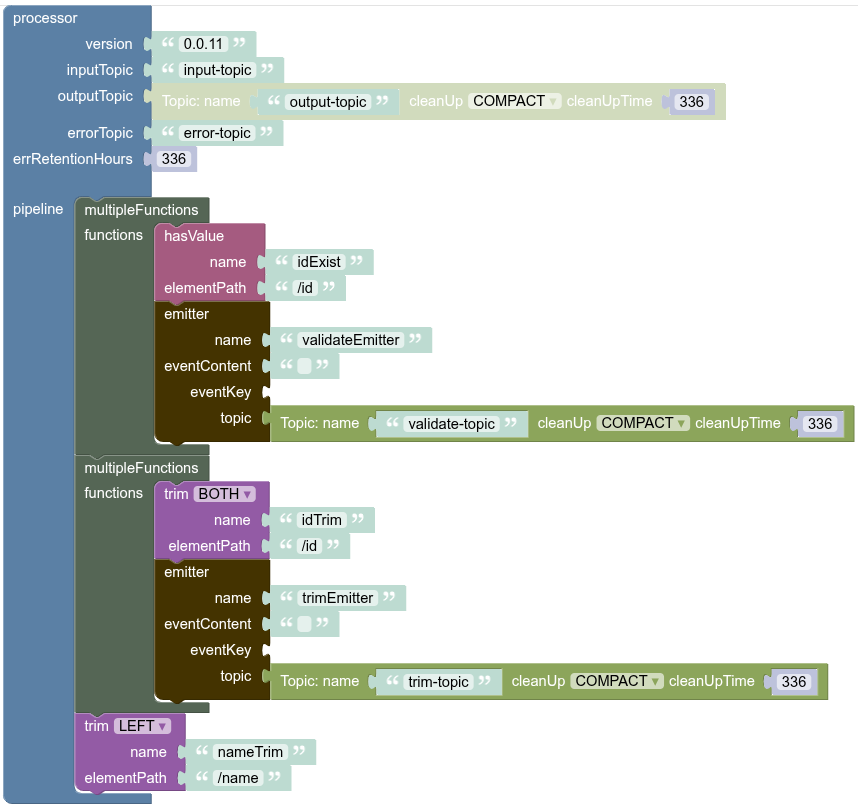Edit errRetentionHours value 336
This screenshot has height=805, width=858.
174,159
